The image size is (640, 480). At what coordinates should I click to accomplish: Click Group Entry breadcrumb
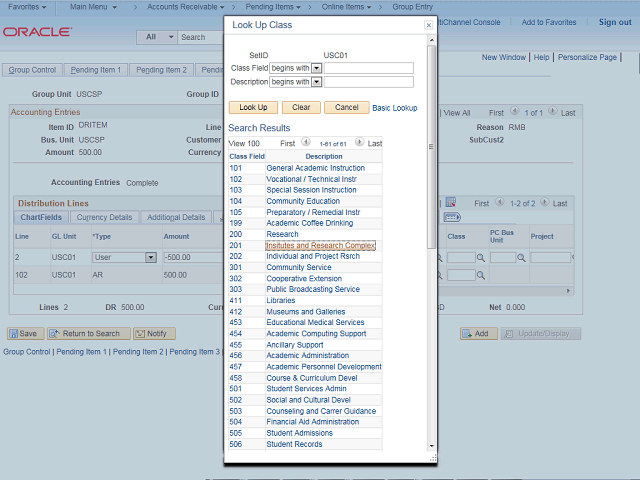point(412,7)
